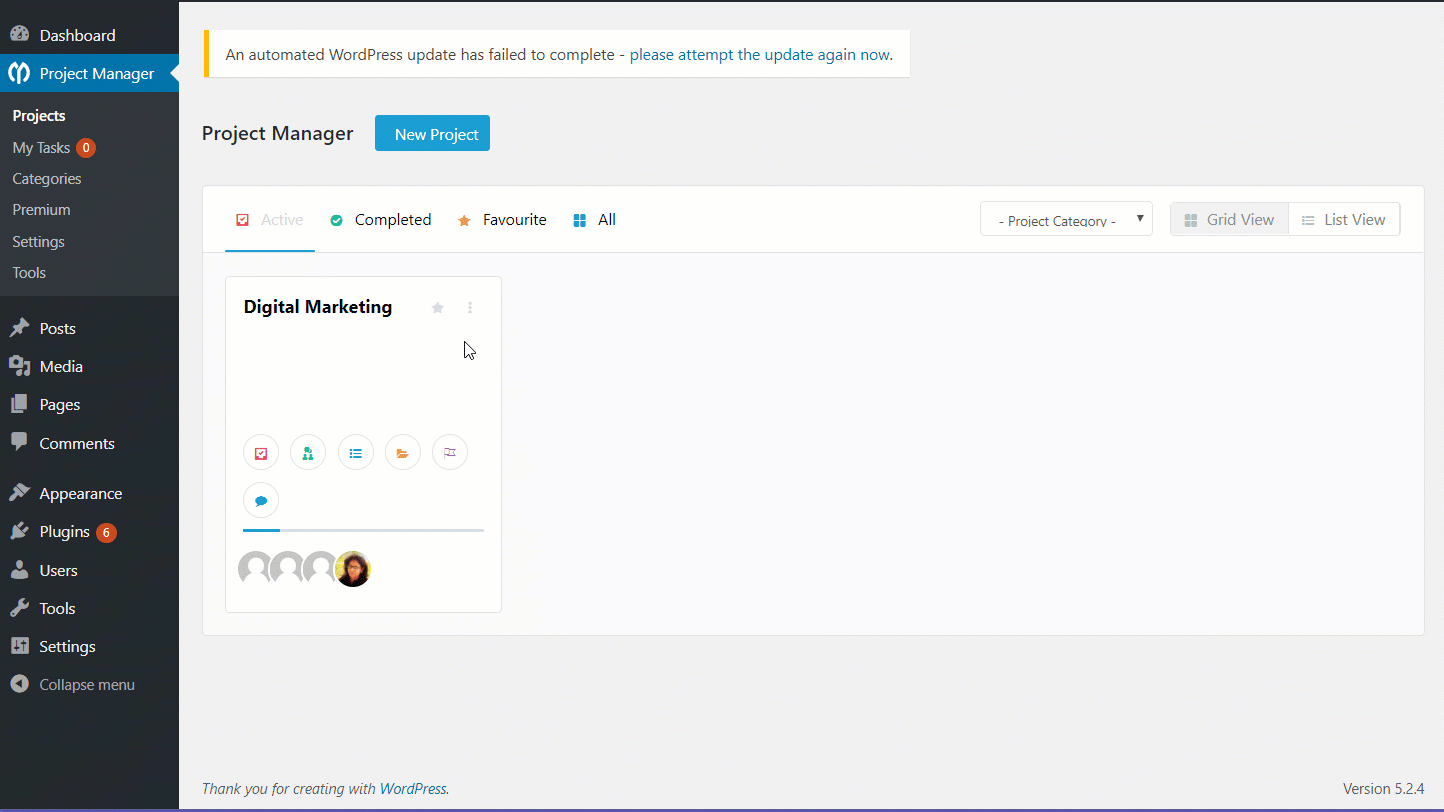Viewport: 1444px width, 812px height.
Task: Select the Favourite projects tab
Action: (x=502, y=220)
